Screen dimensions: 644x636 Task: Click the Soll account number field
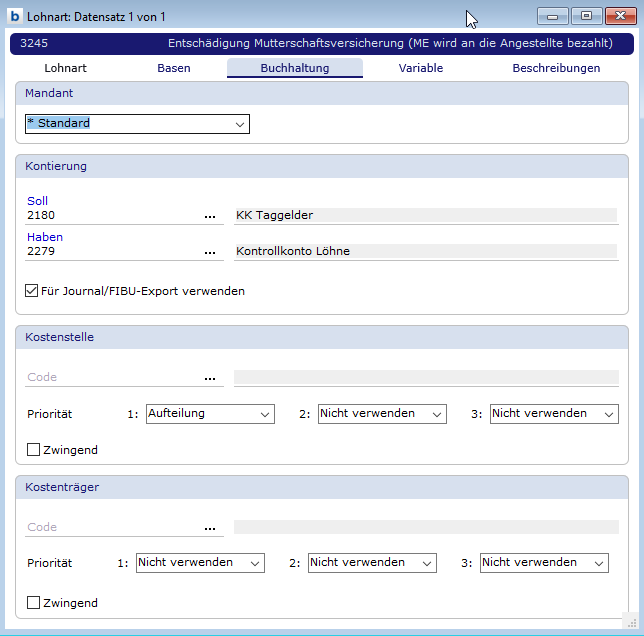click(x=110, y=215)
